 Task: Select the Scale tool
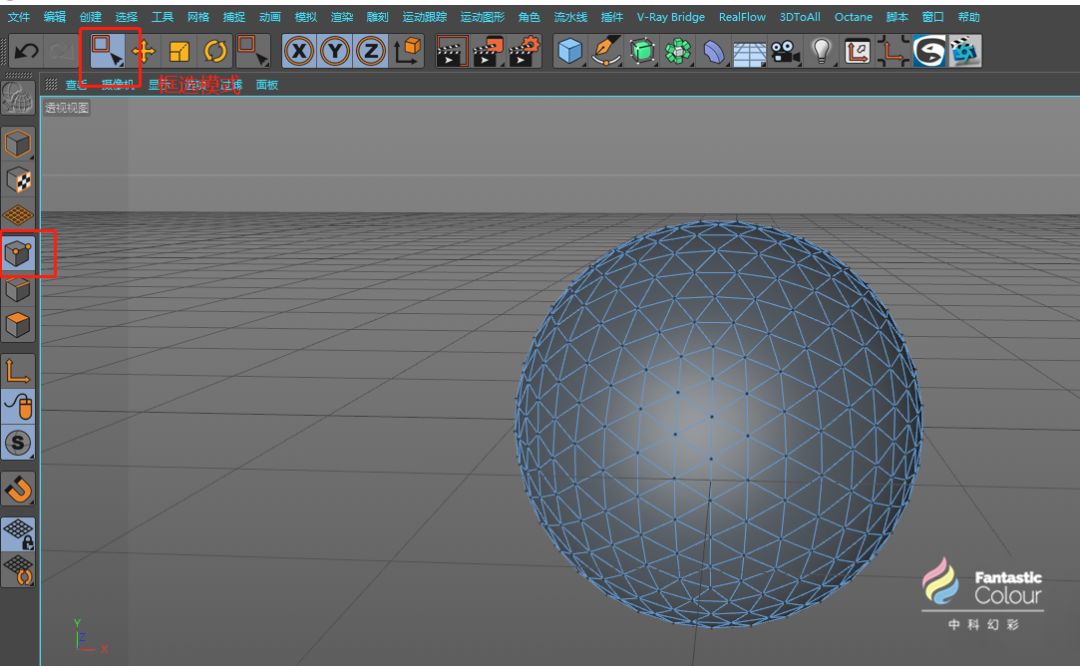click(x=179, y=51)
